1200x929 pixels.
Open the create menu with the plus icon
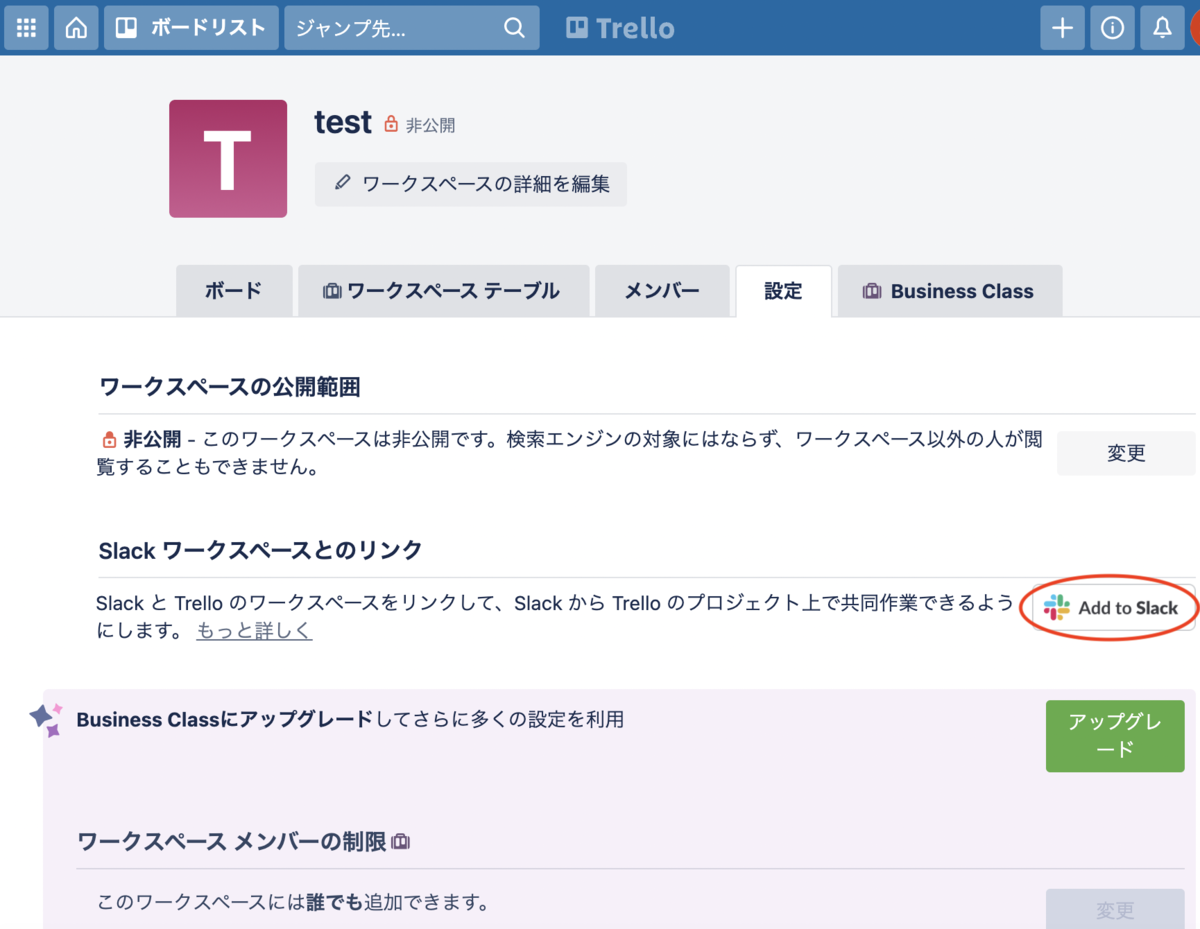tap(1062, 27)
